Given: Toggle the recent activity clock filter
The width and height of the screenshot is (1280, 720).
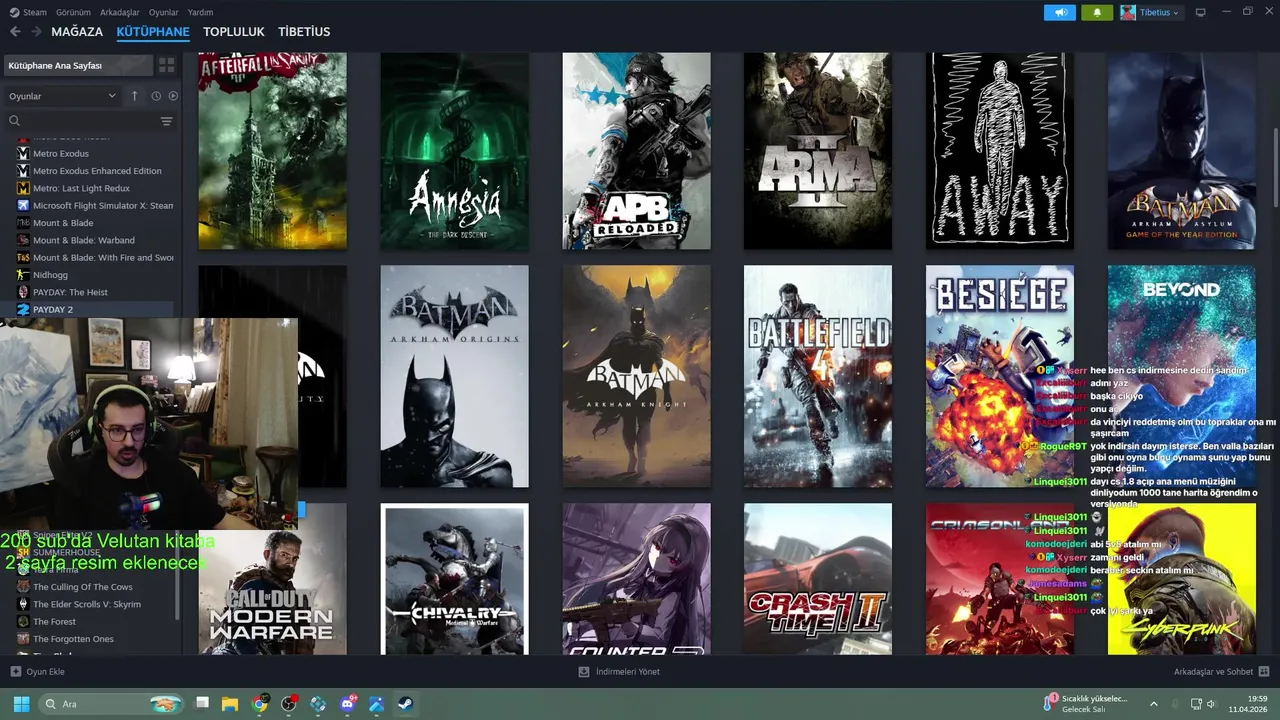Looking at the screenshot, I should click(156, 96).
